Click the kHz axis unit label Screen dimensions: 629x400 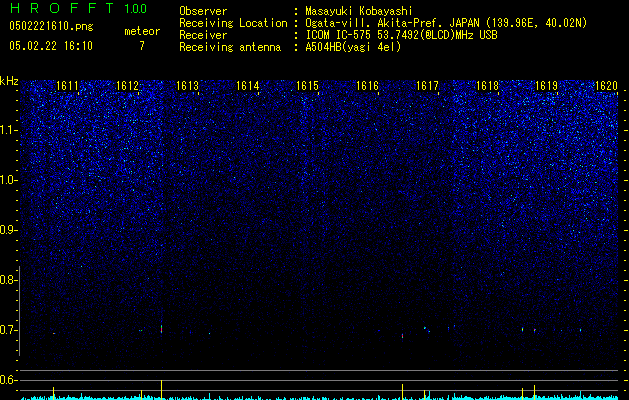click(9, 81)
